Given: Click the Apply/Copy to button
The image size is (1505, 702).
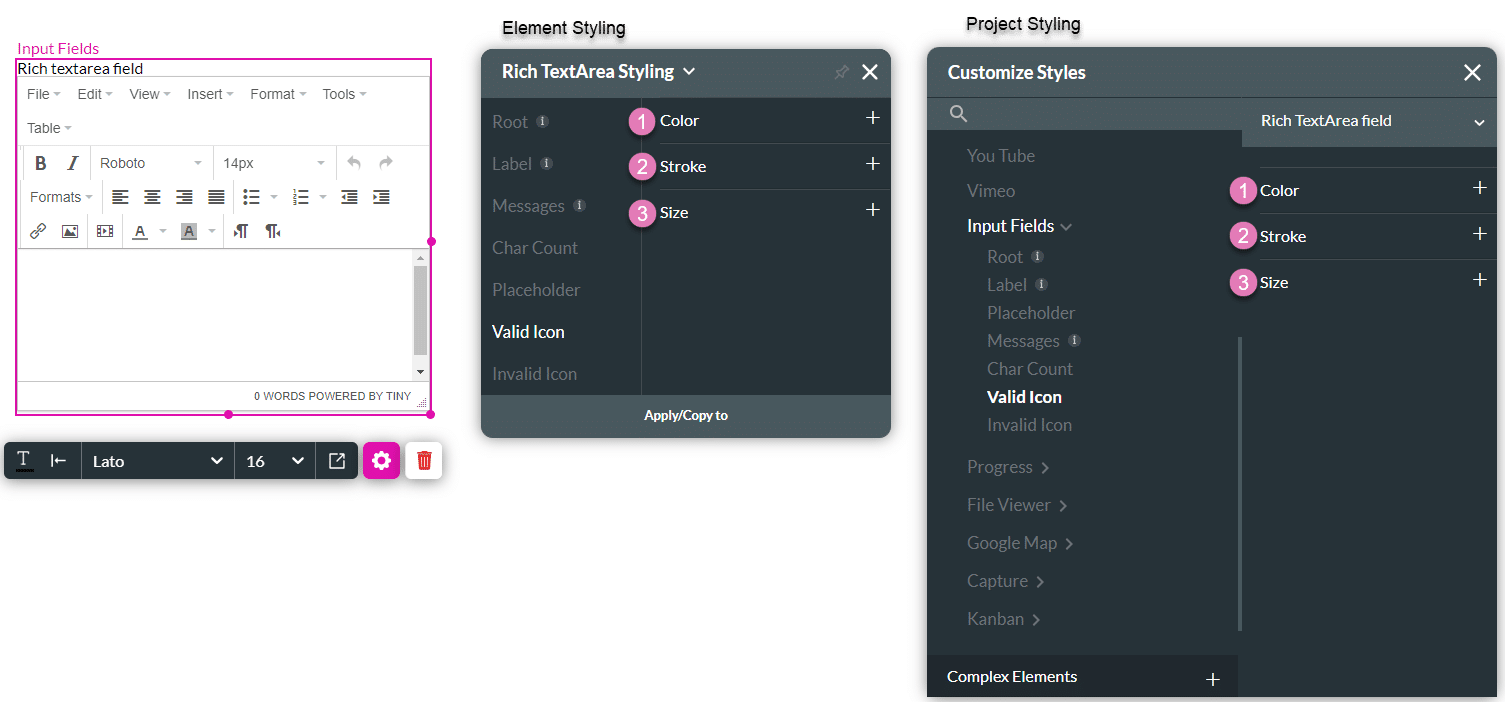Looking at the screenshot, I should pyautogui.click(x=685, y=414).
